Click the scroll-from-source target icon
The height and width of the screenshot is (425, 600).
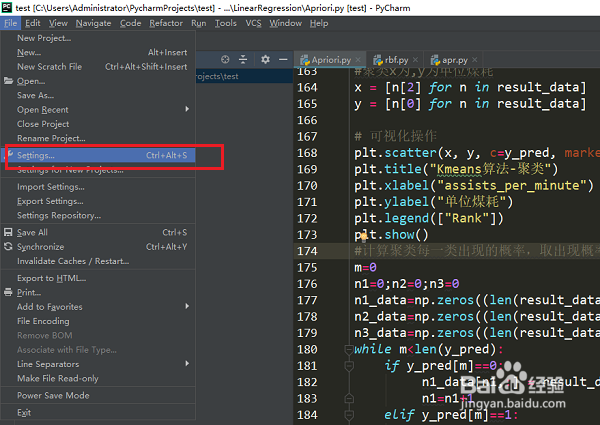[225, 59]
